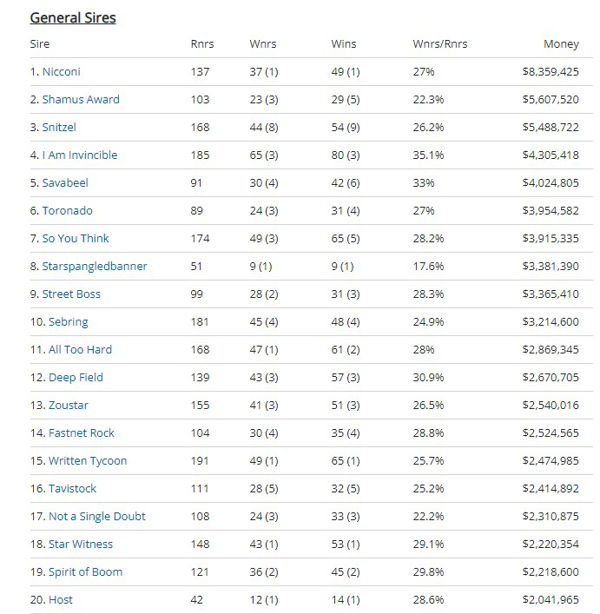This screenshot has width=600, height=614.
Task: Open the Street Boss link
Action: click(71, 294)
